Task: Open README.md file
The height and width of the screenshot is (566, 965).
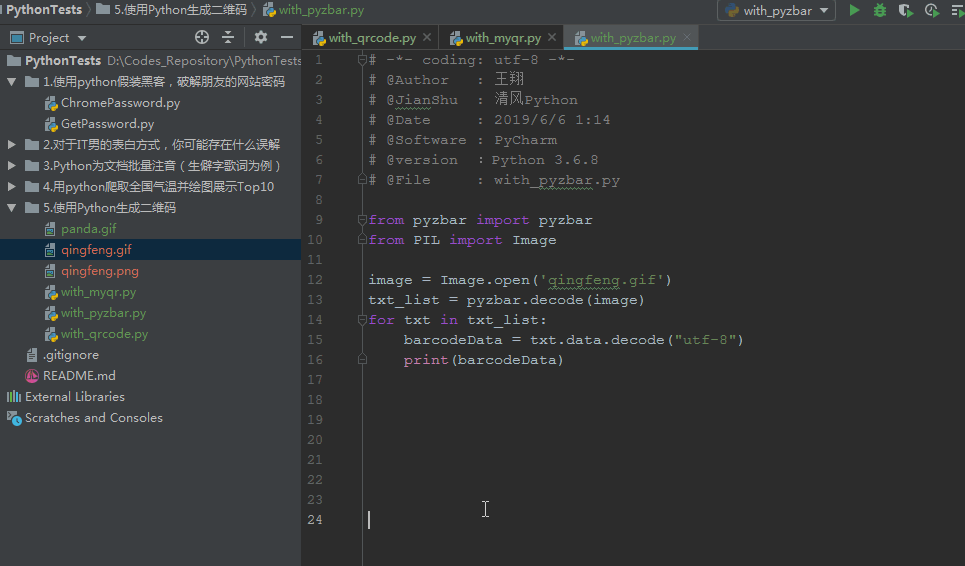Action: (79, 375)
